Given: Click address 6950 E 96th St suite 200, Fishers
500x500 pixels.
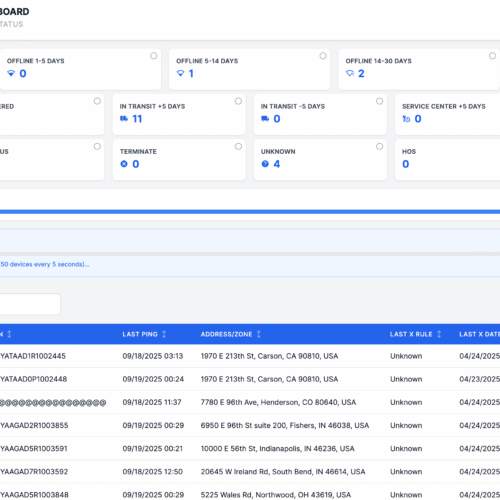Looking at the screenshot, I should (x=285, y=425).
